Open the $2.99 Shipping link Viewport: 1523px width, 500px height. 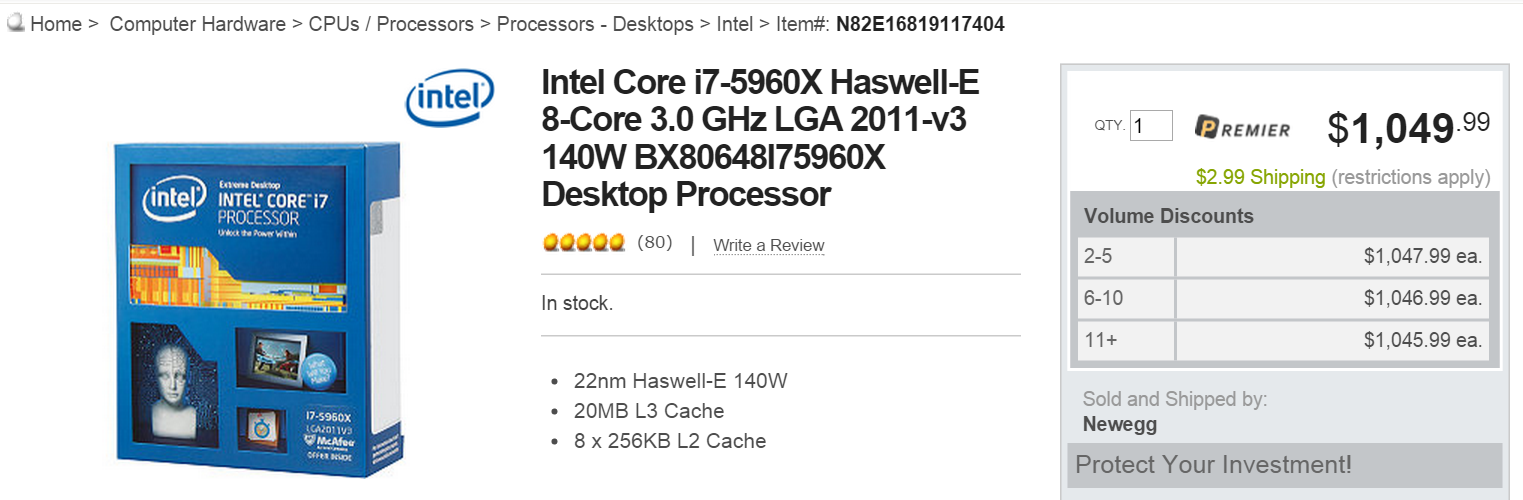(1260, 177)
